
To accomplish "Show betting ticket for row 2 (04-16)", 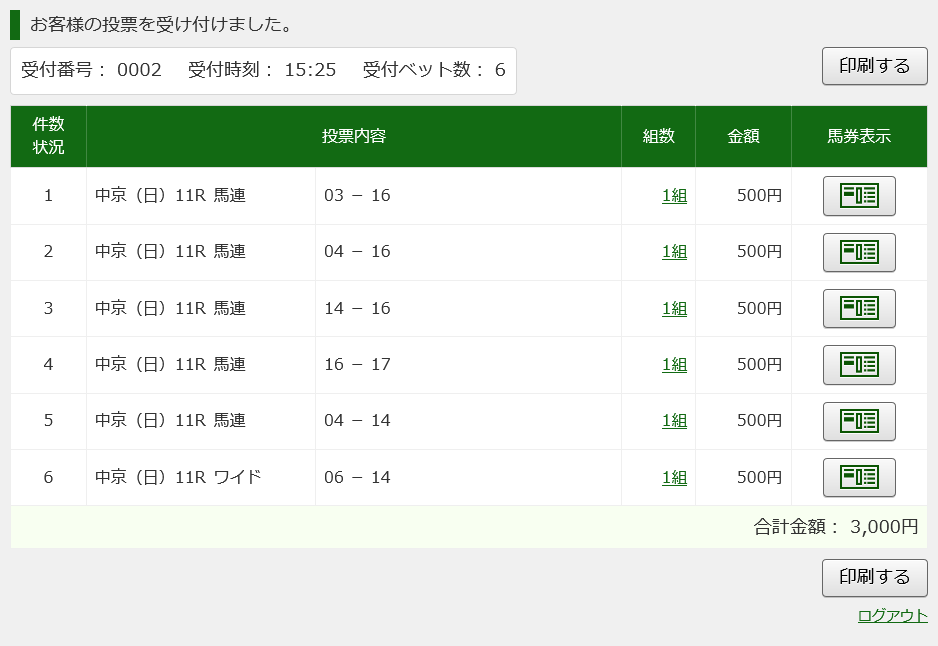I will pos(859,252).
